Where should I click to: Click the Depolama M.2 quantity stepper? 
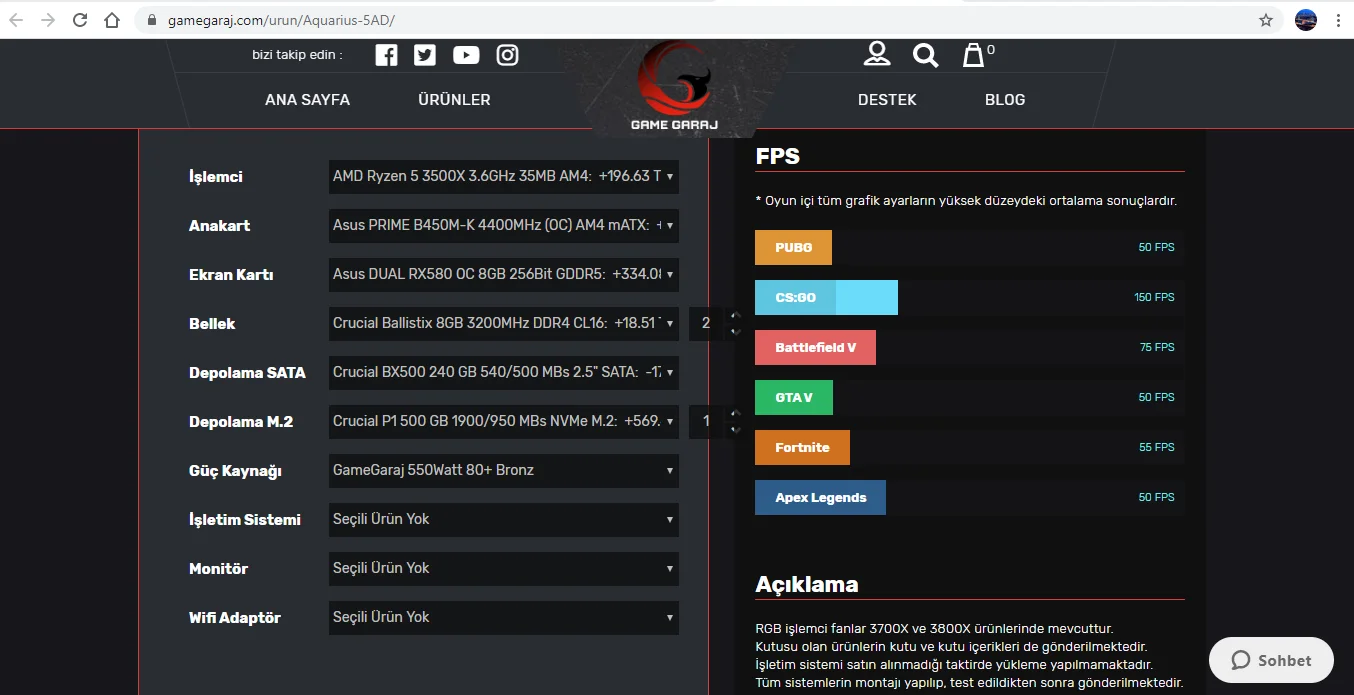tap(716, 421)
